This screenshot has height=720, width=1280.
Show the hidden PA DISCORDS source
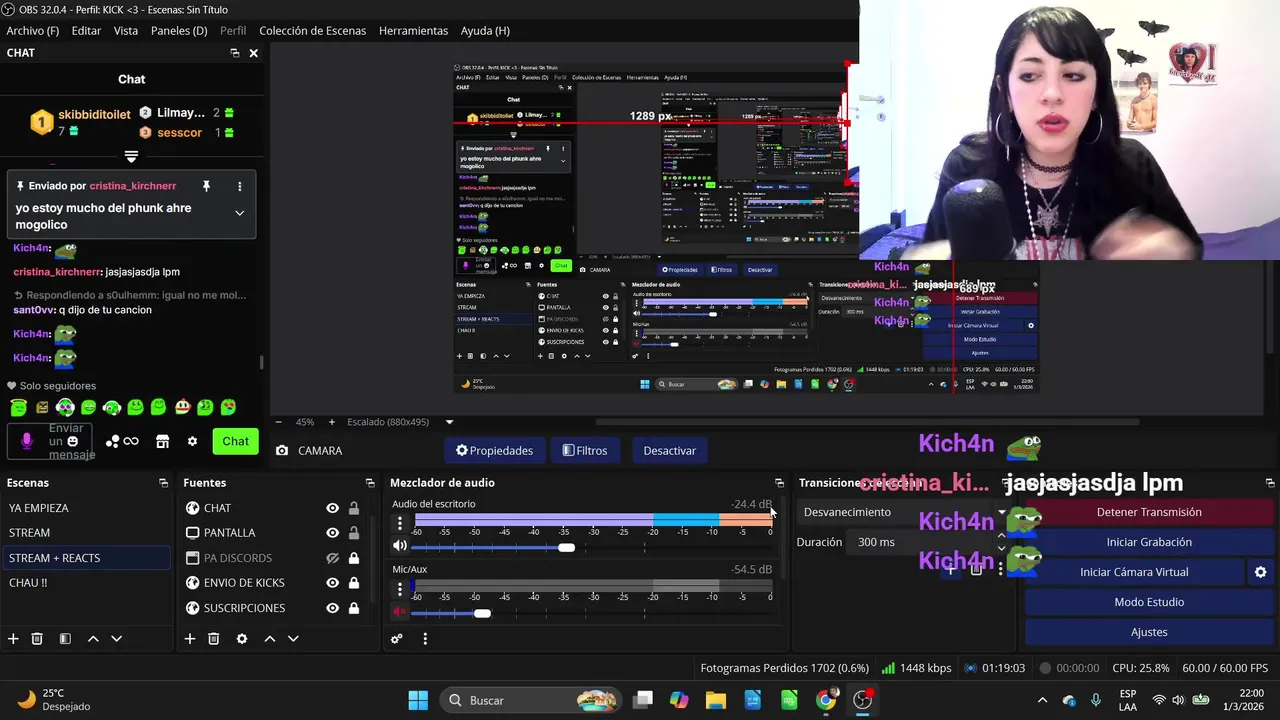tap(332, 558)
